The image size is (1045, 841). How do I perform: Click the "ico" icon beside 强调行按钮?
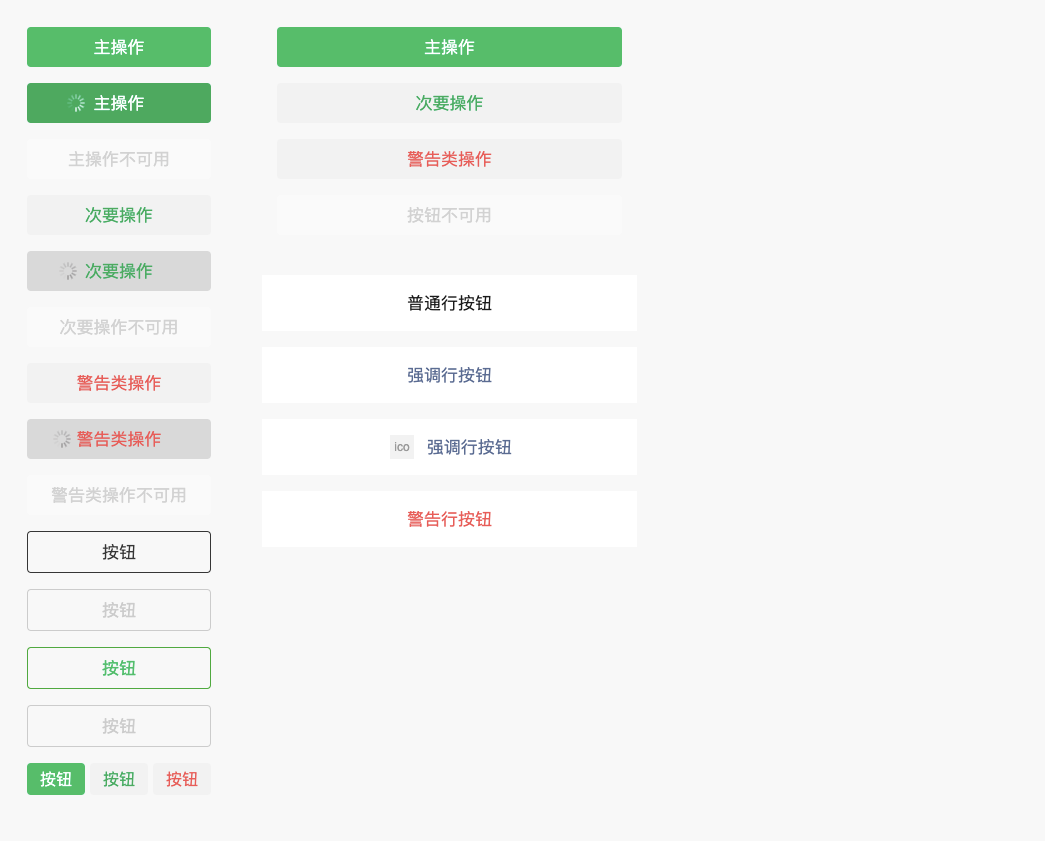(402, 447)
